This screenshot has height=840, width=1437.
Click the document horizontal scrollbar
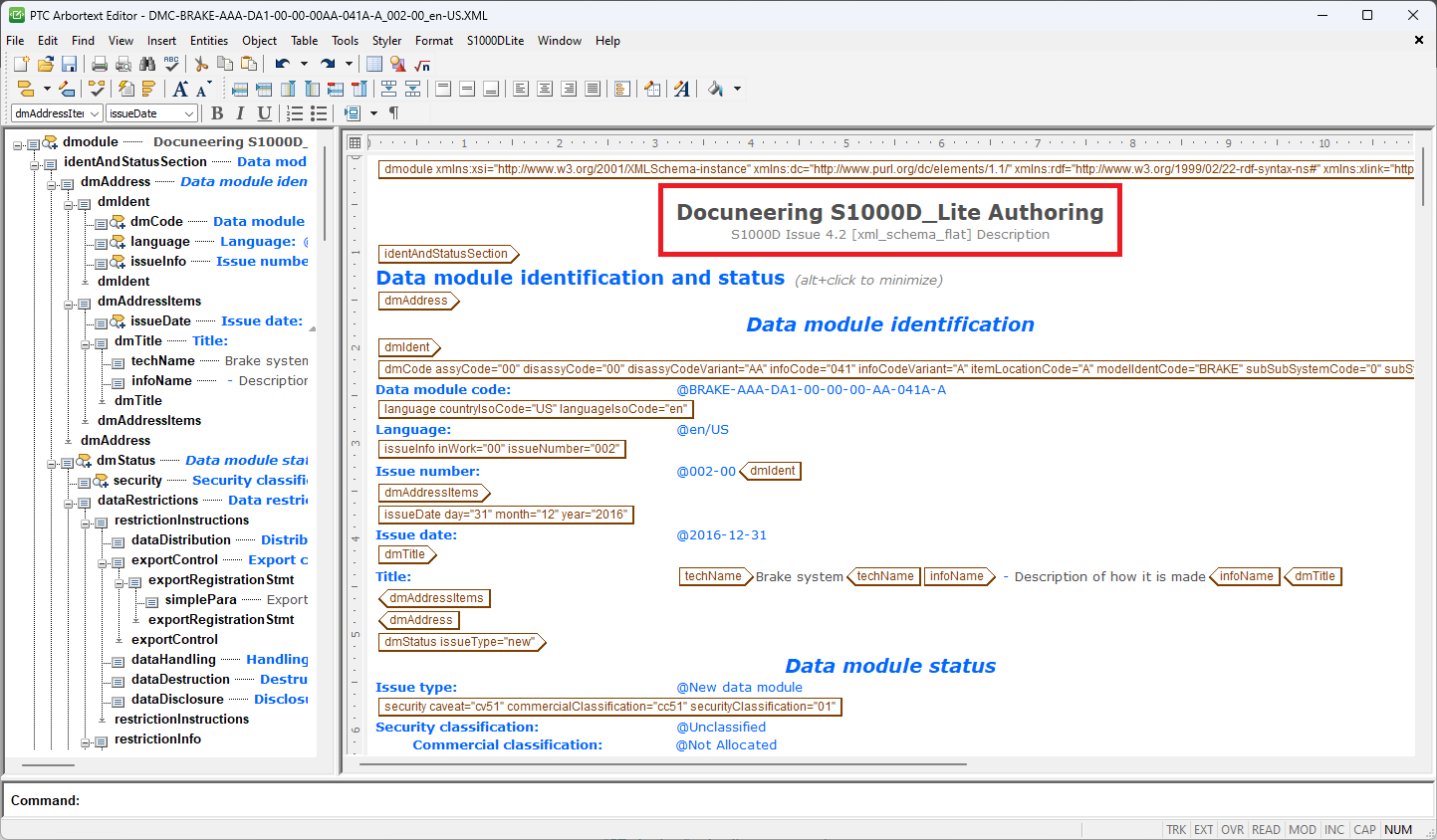662,764
